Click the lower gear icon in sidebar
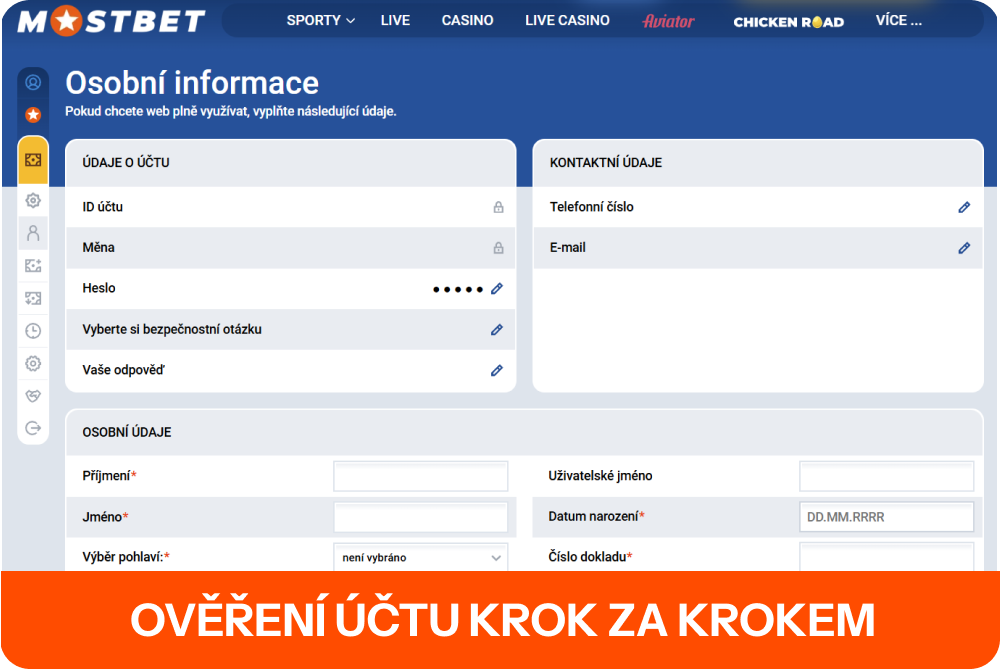Image resolution: width=1000 pixels, height=669 pixels. (x=33, y=364)
